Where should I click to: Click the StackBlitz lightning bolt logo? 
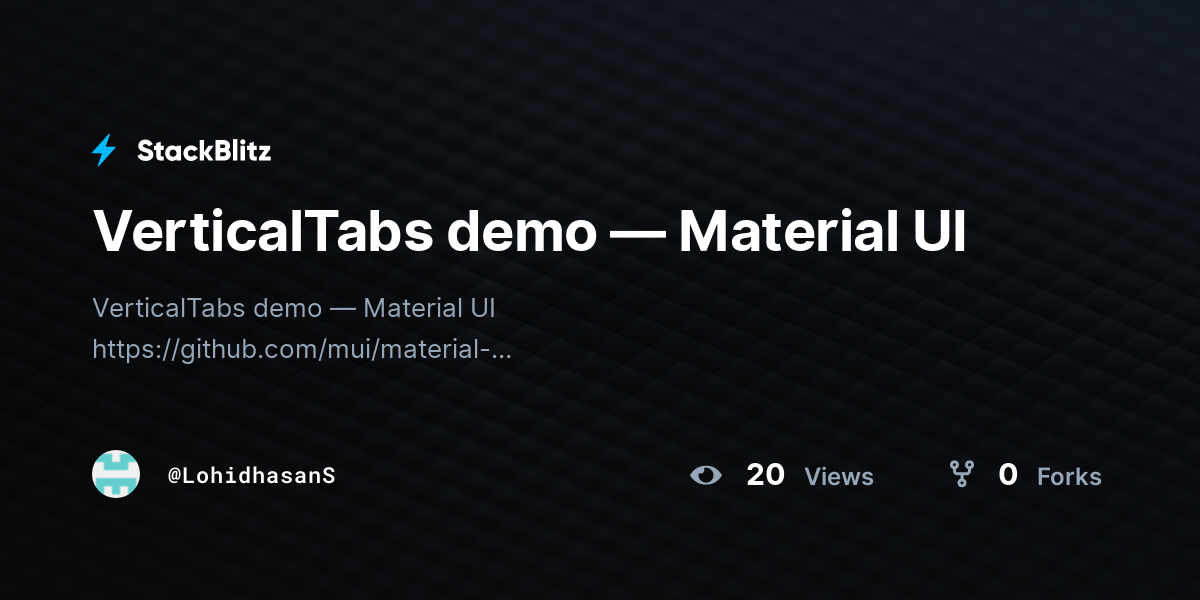(x=104, y=151)
